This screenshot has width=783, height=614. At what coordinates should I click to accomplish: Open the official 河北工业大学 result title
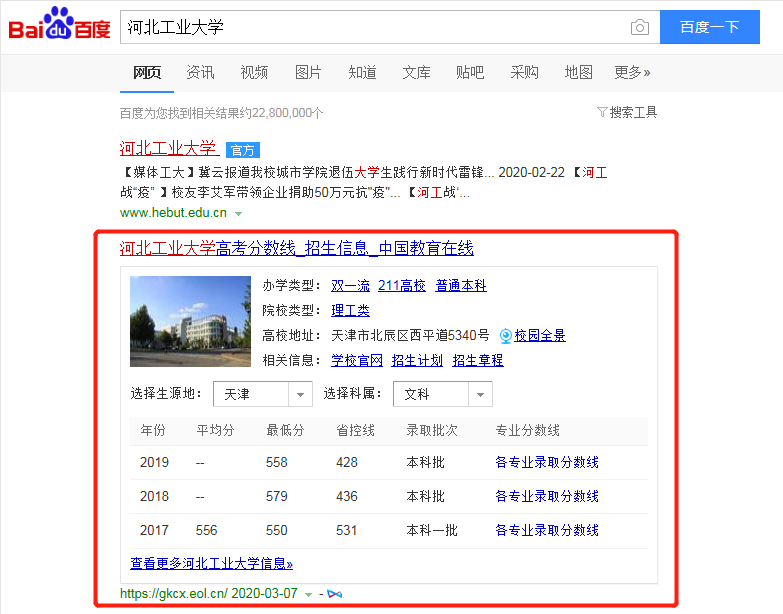pos(168,148)
